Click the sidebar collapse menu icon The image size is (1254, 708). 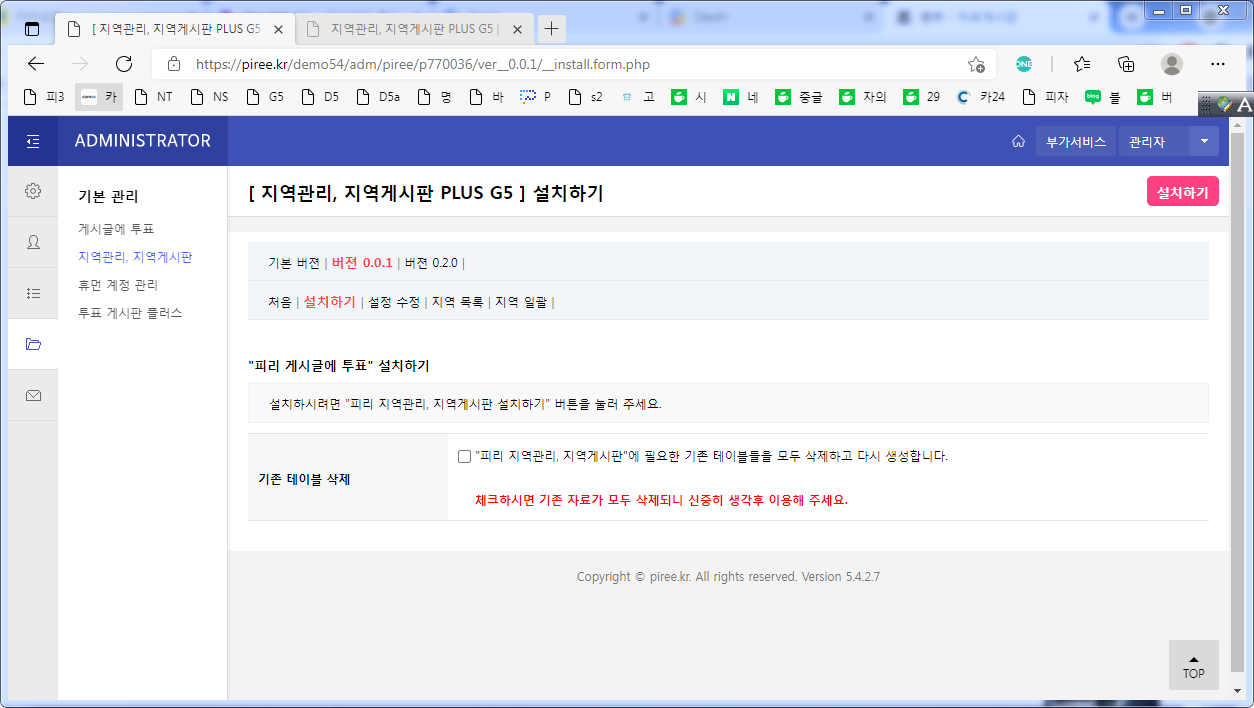tap(33, 141)
